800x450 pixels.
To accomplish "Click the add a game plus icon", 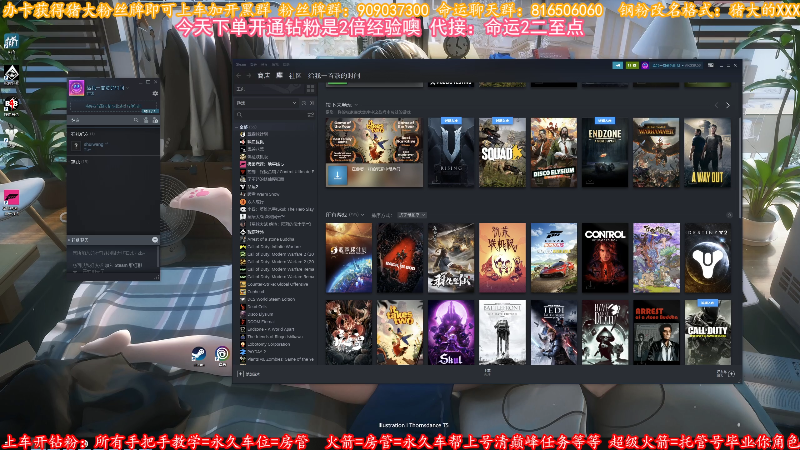I will (x=240, y=374).
